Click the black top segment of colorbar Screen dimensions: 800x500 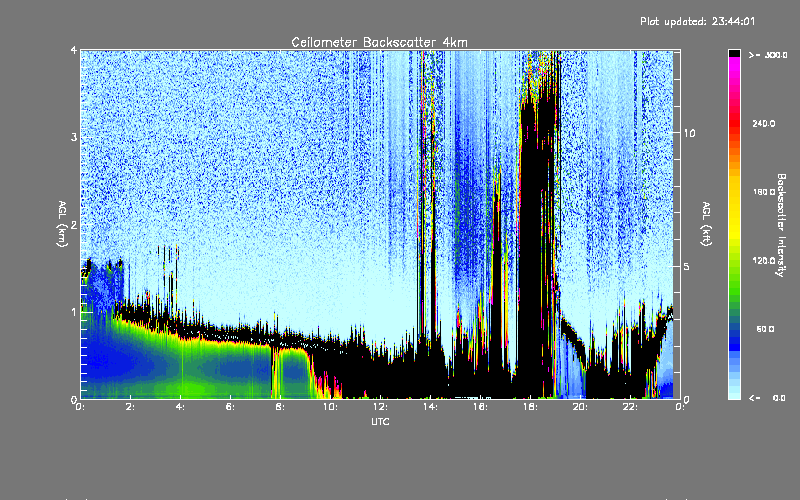(734, 53)
